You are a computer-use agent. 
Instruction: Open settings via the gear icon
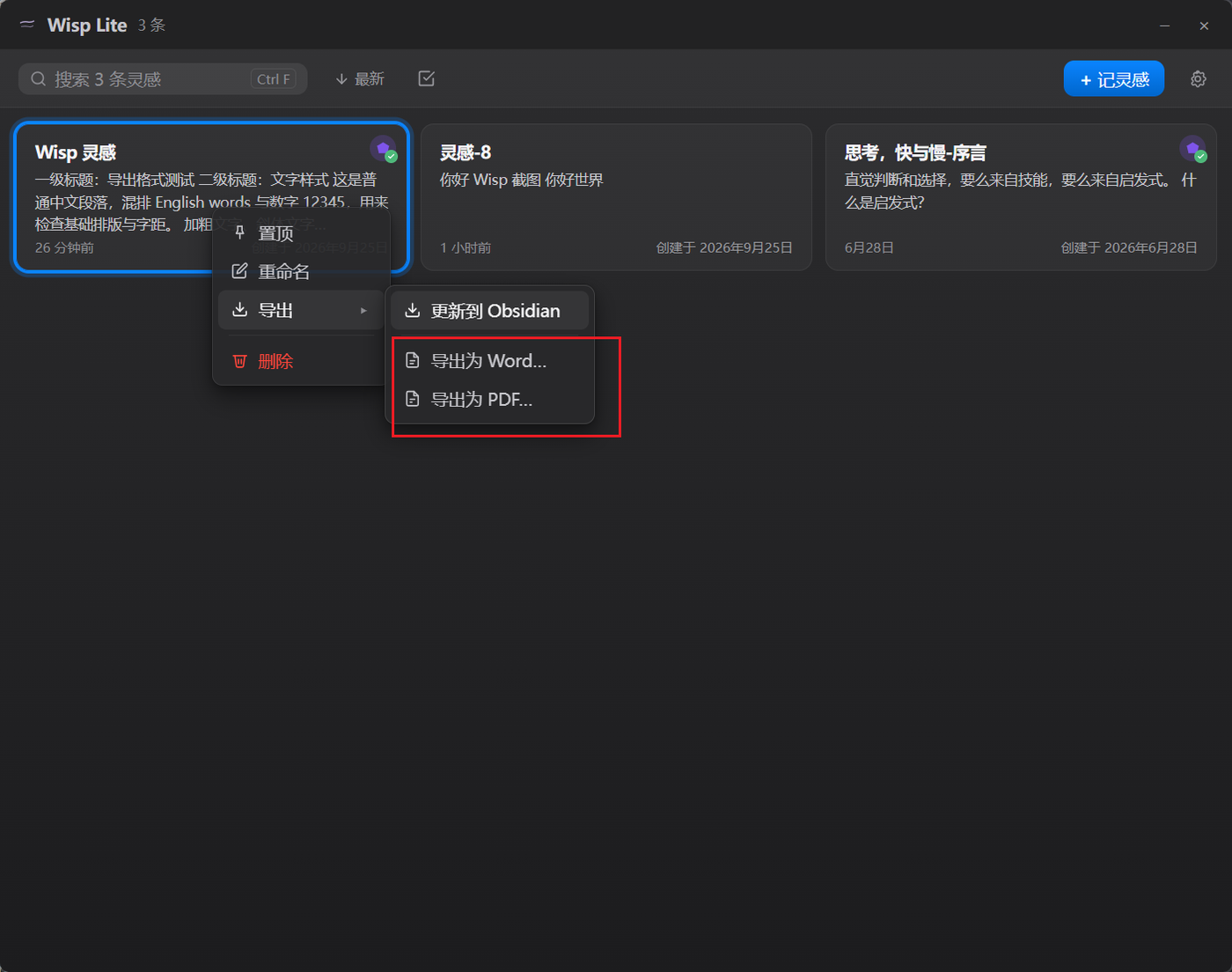click(1198, 79)
